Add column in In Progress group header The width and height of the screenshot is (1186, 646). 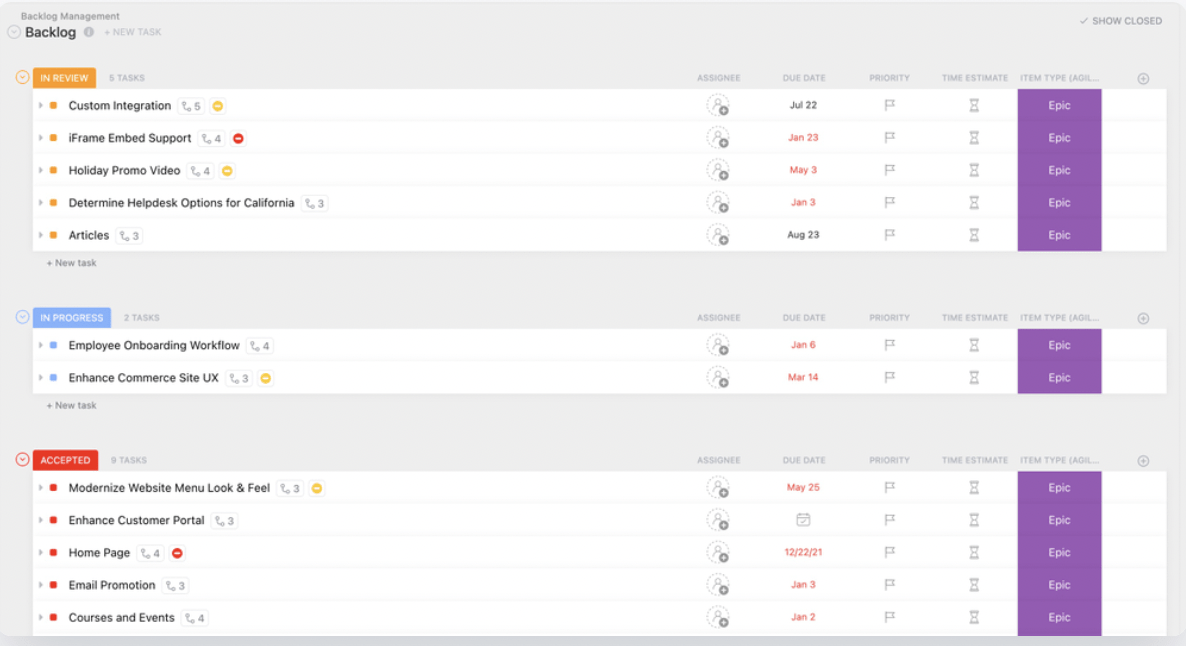pyautogui.click(x=1144, y=318)
